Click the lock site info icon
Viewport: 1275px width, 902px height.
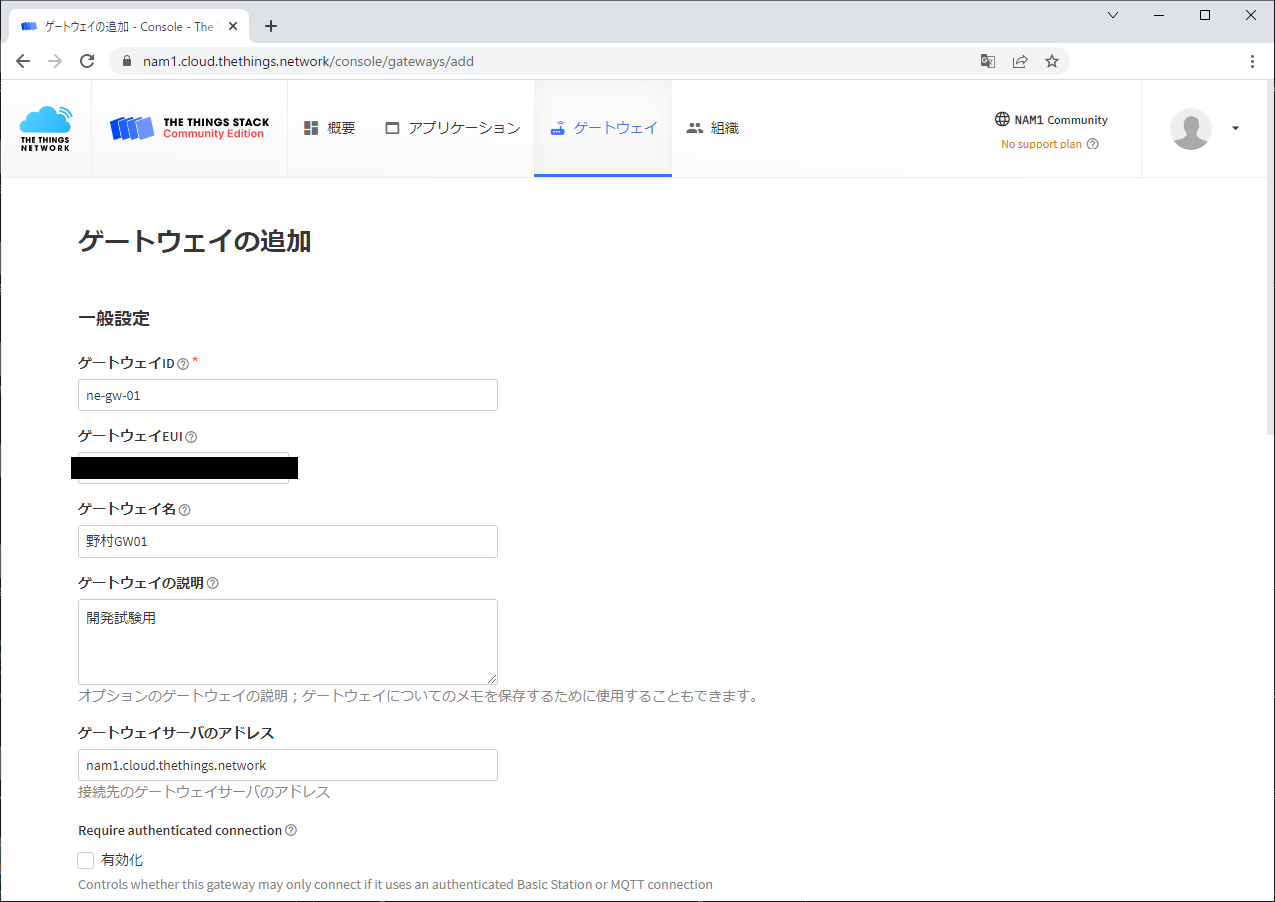pyautogui.click(x=126, y=61)
